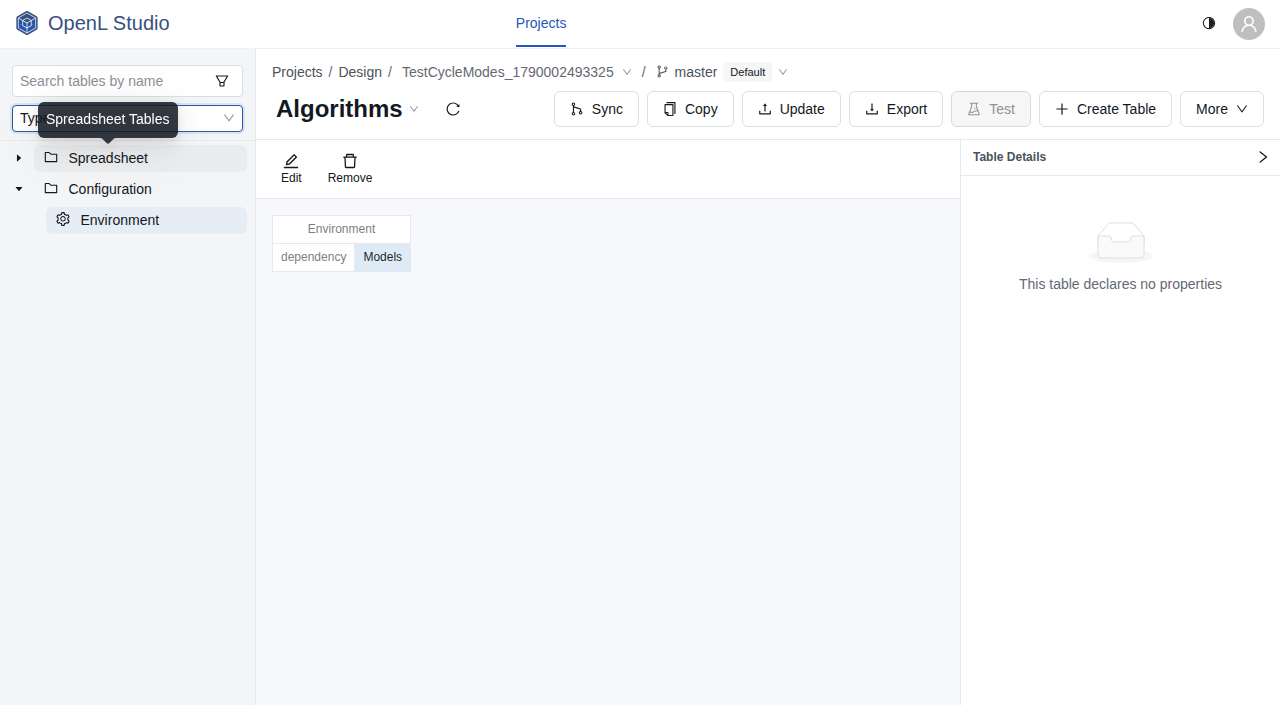This screenshot has width=1280, height=720.
Task: Click the Models cell in the table
Action: click(383, 257)
